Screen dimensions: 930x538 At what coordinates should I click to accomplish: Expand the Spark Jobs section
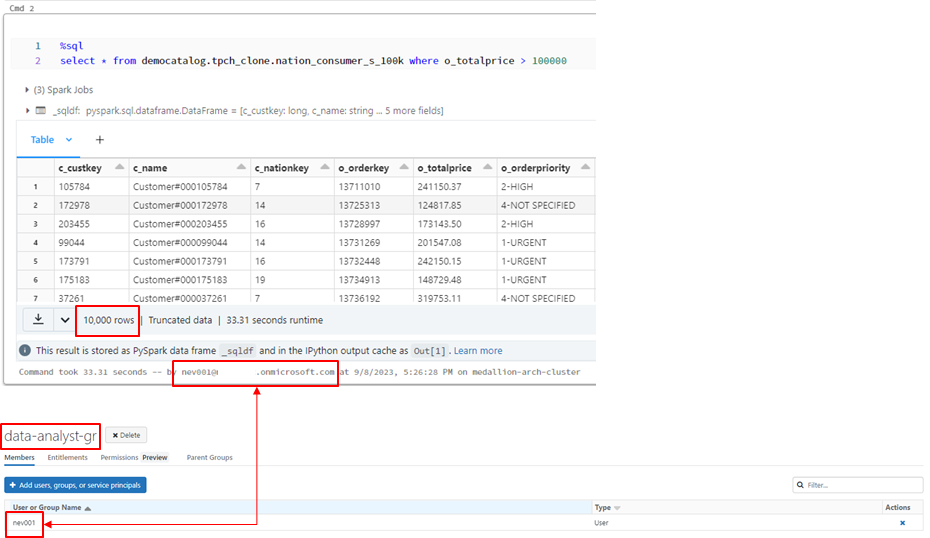27,90
